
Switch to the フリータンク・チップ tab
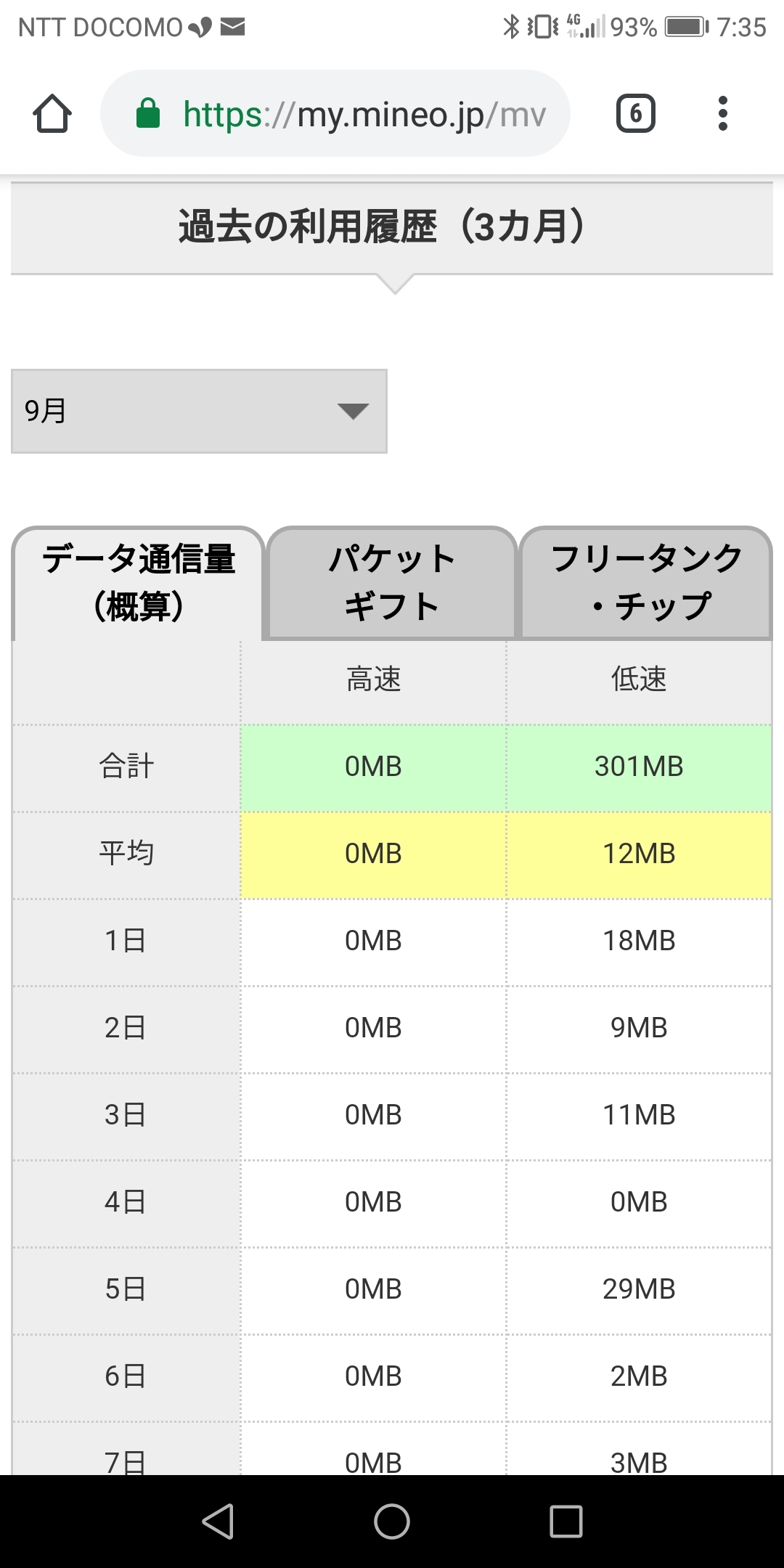tap(646, 583)
